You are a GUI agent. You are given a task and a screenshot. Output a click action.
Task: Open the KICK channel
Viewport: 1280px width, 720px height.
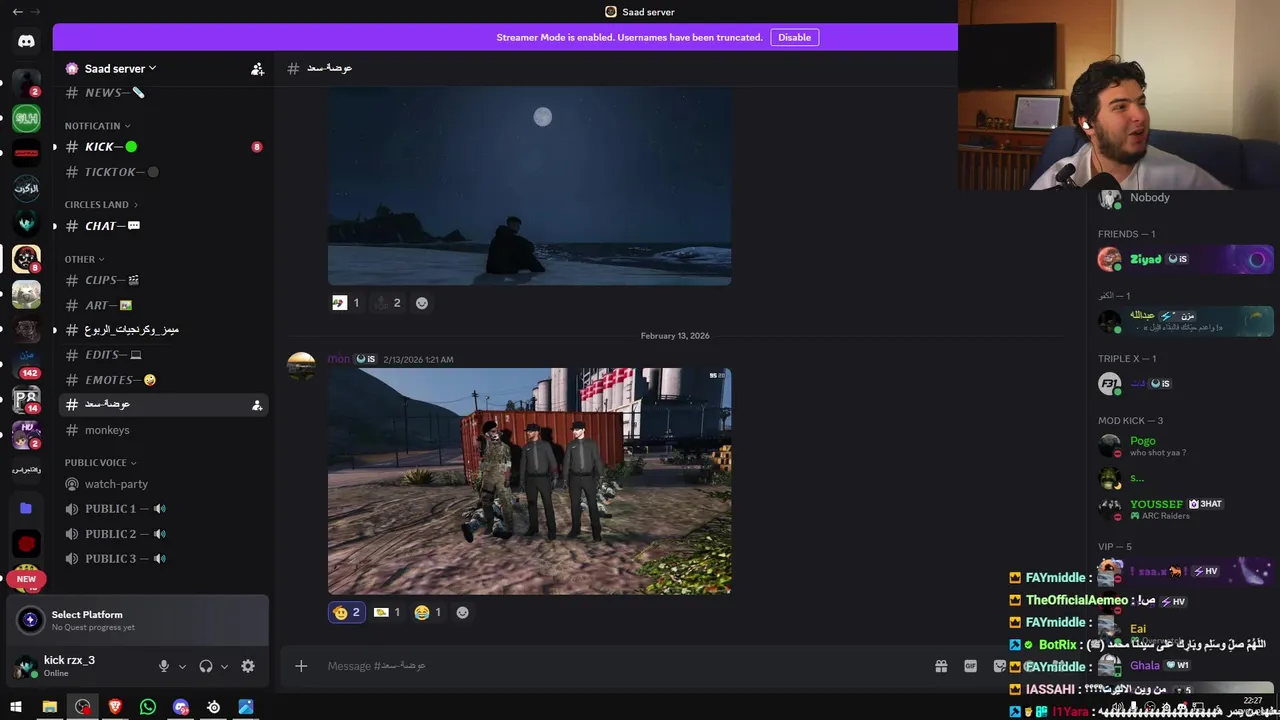point(163,147)
